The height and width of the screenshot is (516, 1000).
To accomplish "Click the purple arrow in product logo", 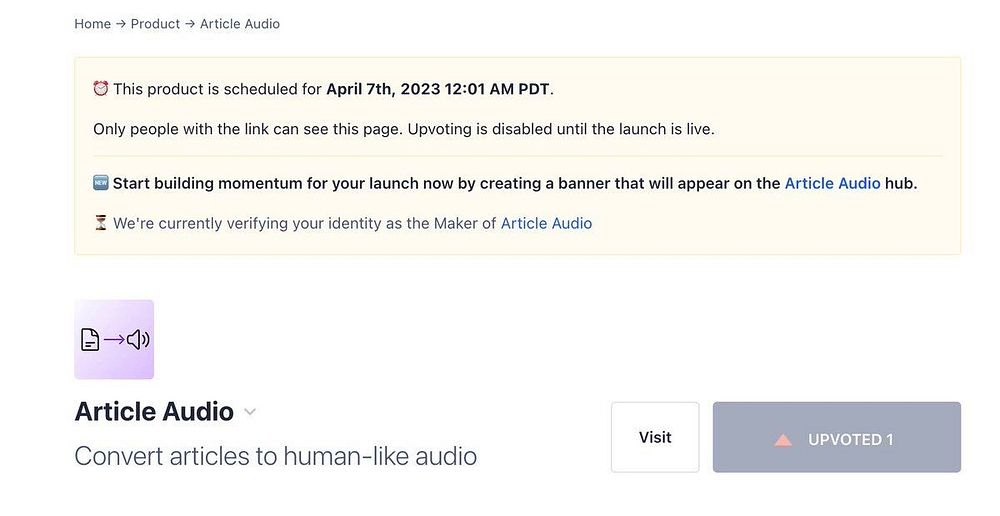I will click(x=114, y=340).
